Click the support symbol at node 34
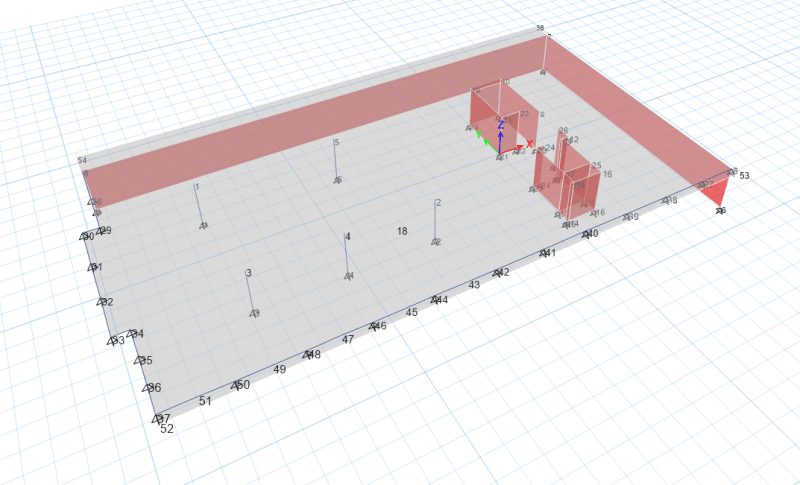 click(131, 334)
